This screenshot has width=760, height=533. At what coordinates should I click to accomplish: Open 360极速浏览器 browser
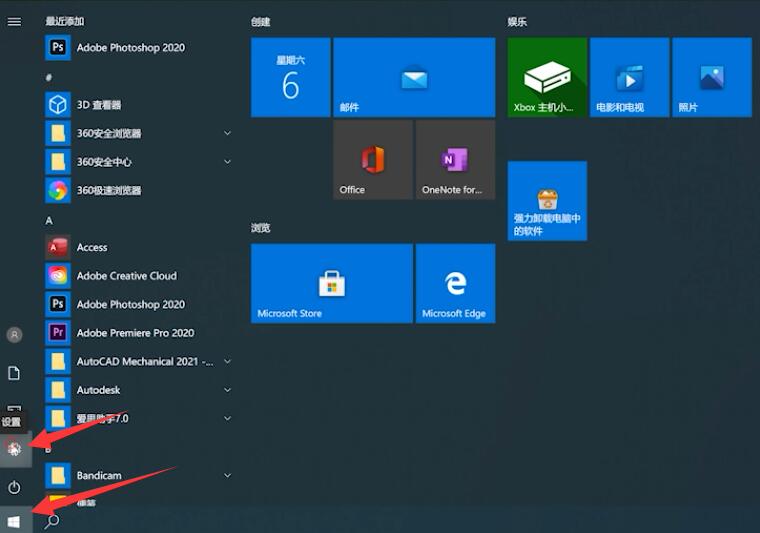139,190
